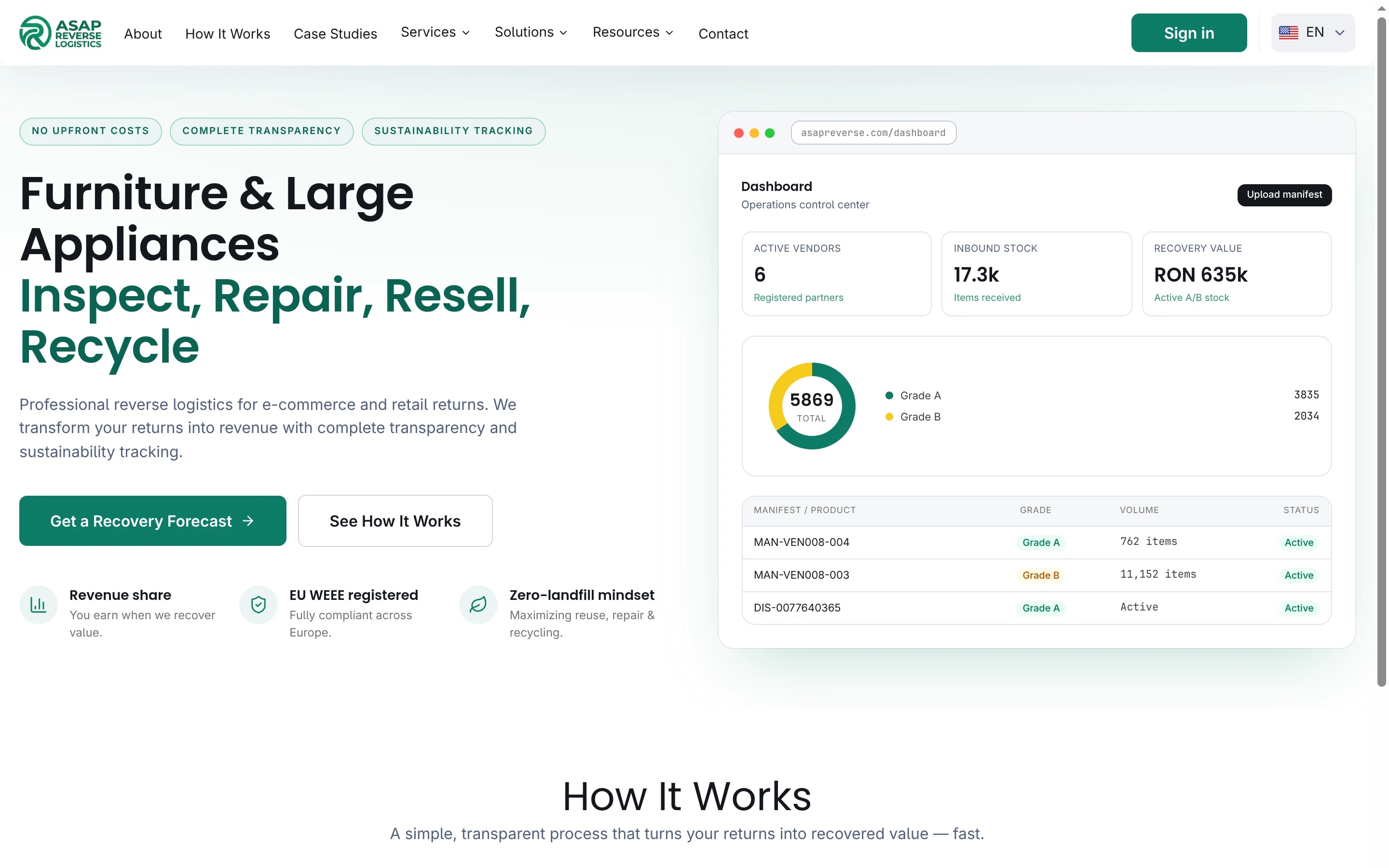This screenshot has width=1389, height=868.
Task: Click Get a Recovery Forecast button
Action: pyautogui.click(x=153, y=521)
